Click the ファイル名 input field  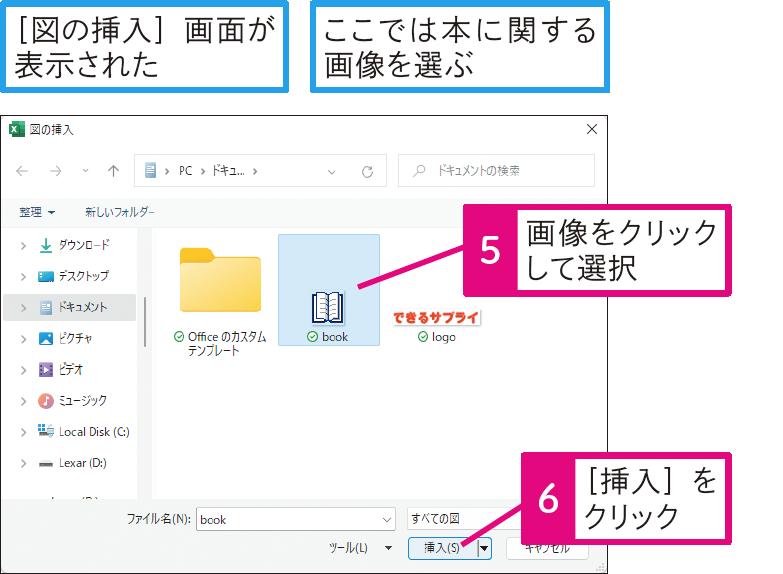point(296,520)
